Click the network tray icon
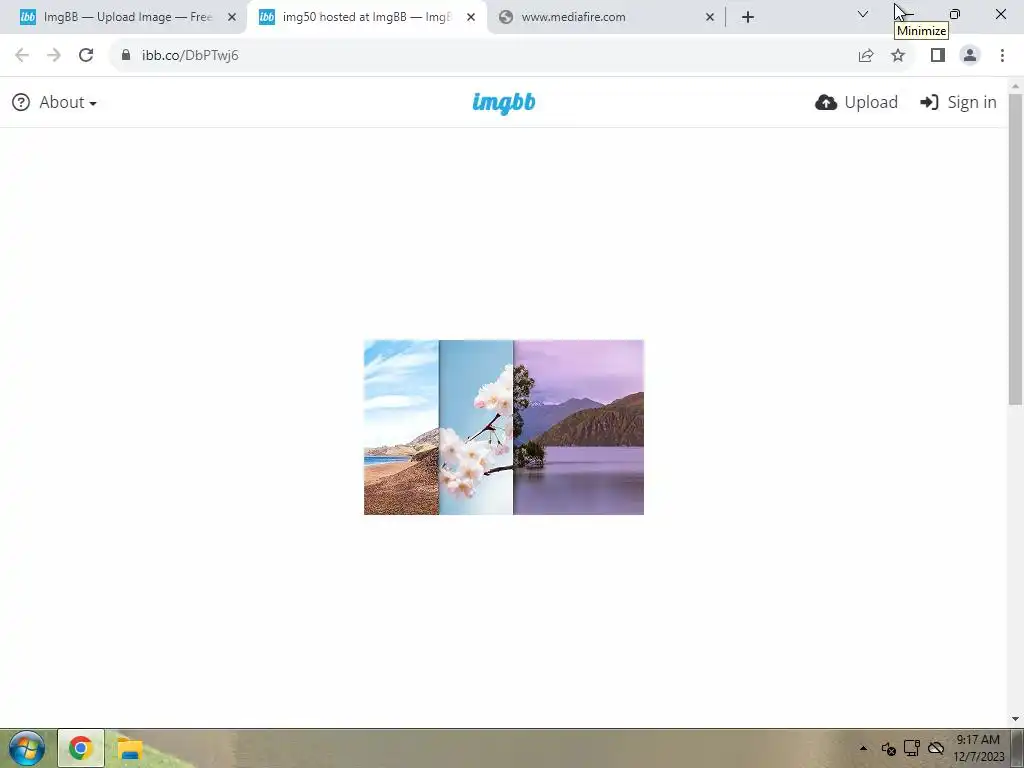 pyautogui.click(x=912, y=748)
